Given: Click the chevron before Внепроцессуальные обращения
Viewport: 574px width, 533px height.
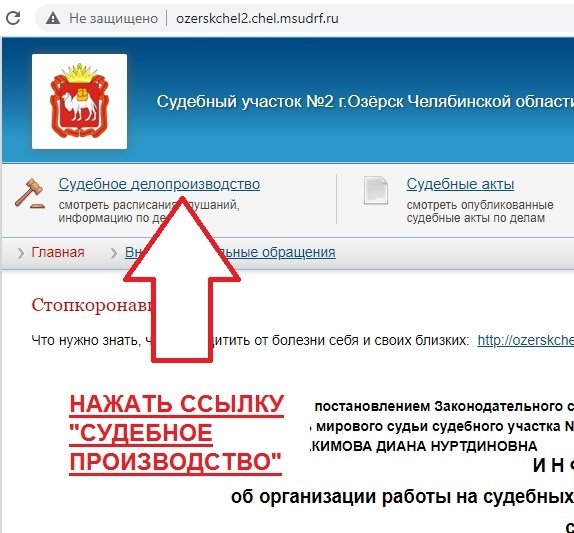Looking at the screenshot, I should 114,253.
